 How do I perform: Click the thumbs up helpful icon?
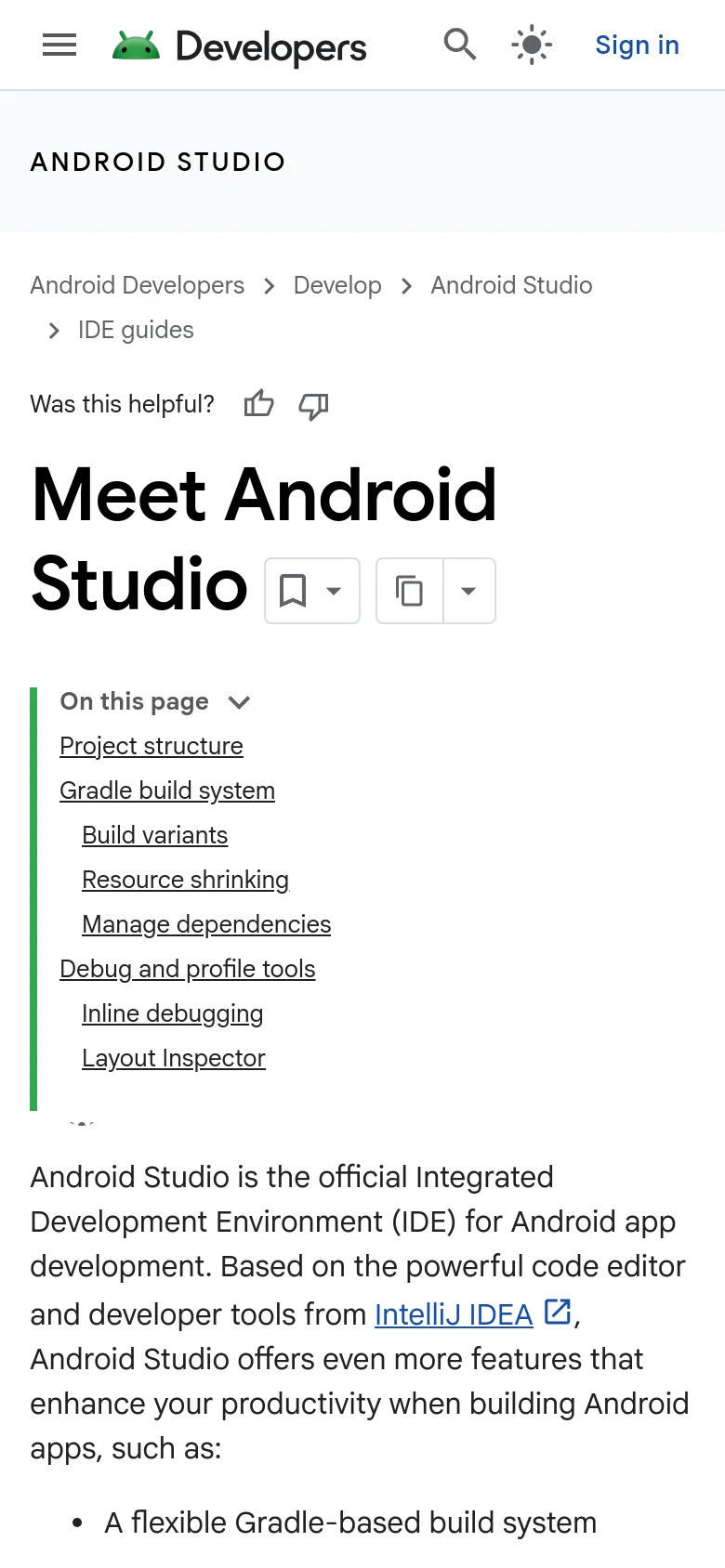click(258, 404)
